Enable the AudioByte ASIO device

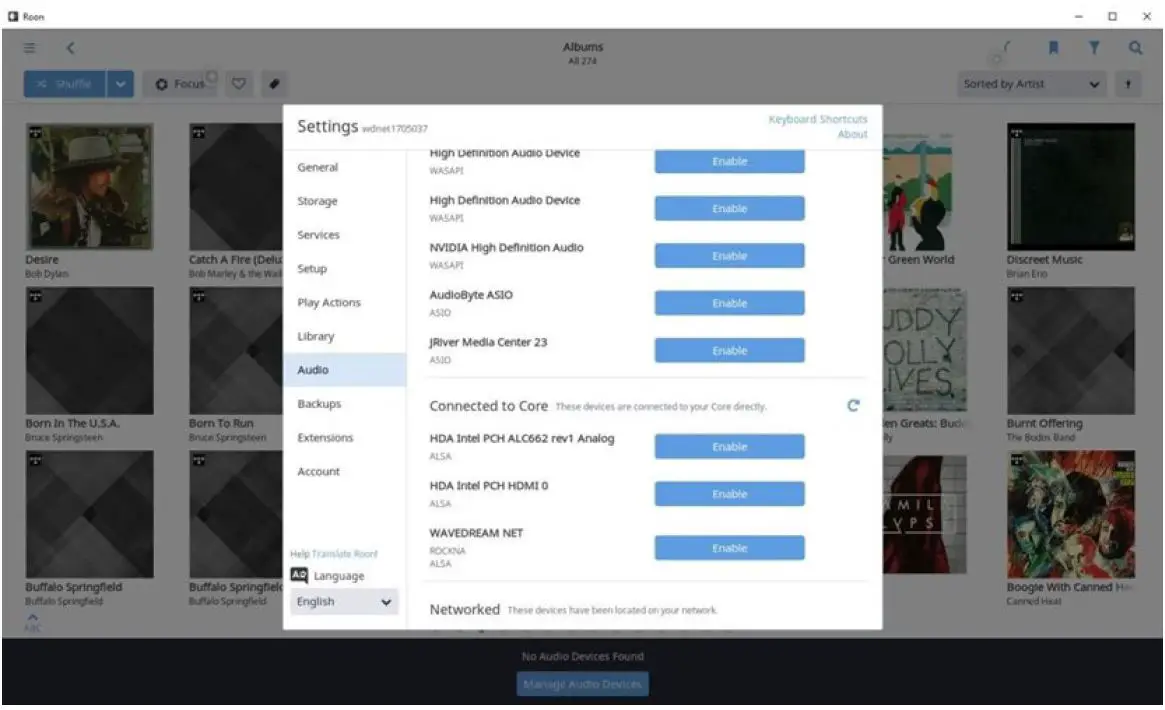729,303
